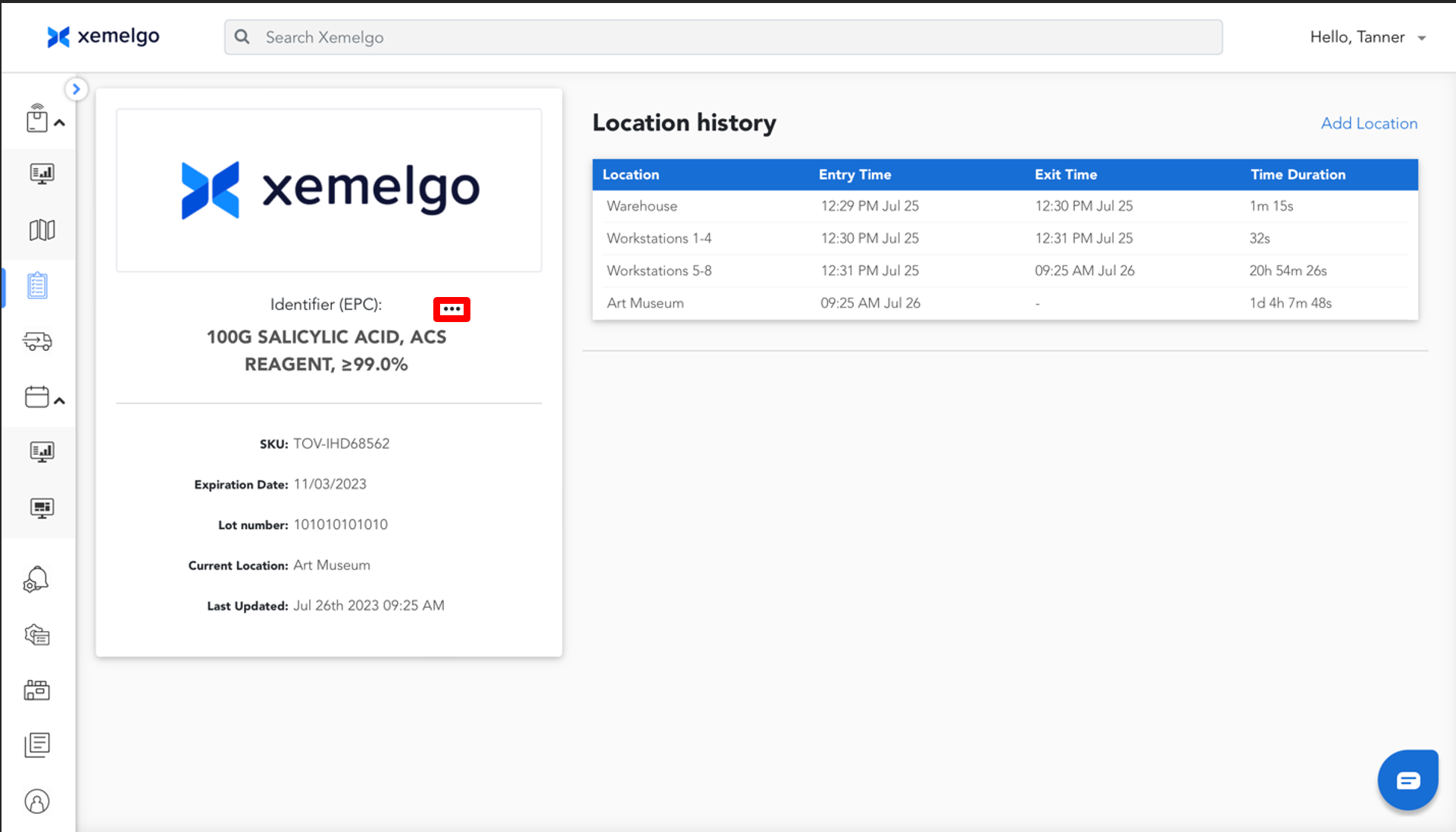1456x832 pixels.
Task: Expand the sidebar with the arrow button
Action: [76, 89]
